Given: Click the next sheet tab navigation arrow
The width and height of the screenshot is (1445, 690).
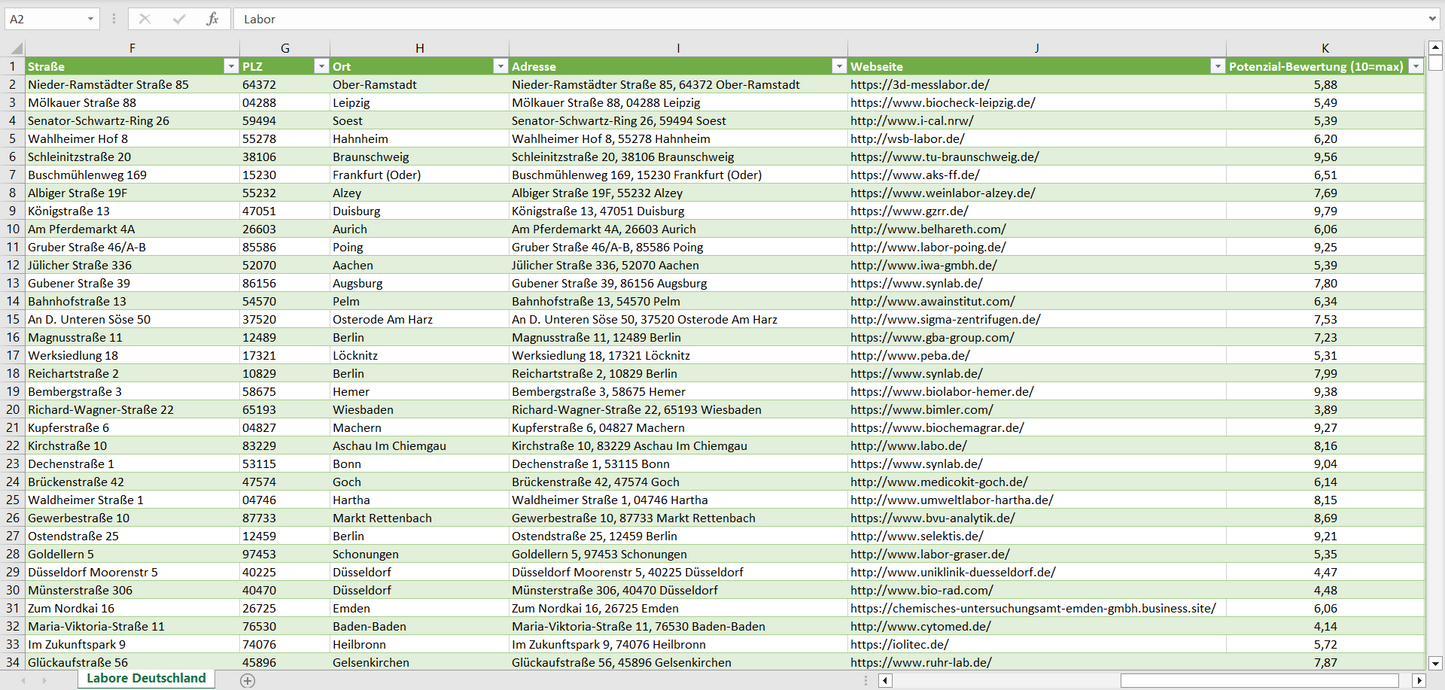Looking at the screenshot, I should (x=44, y=680).
